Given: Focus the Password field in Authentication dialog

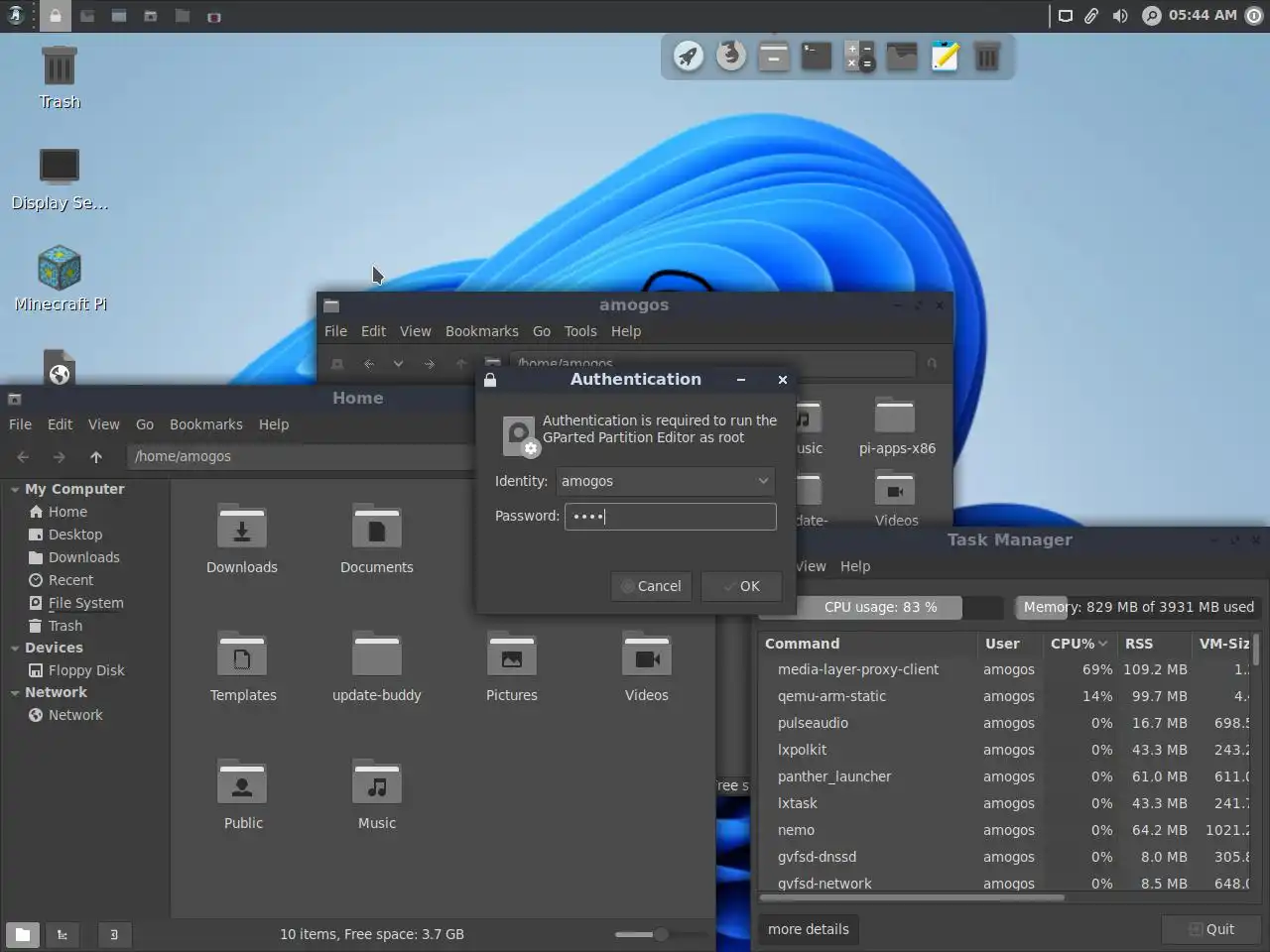Looking at the screenshot, I should click(671, 517).
